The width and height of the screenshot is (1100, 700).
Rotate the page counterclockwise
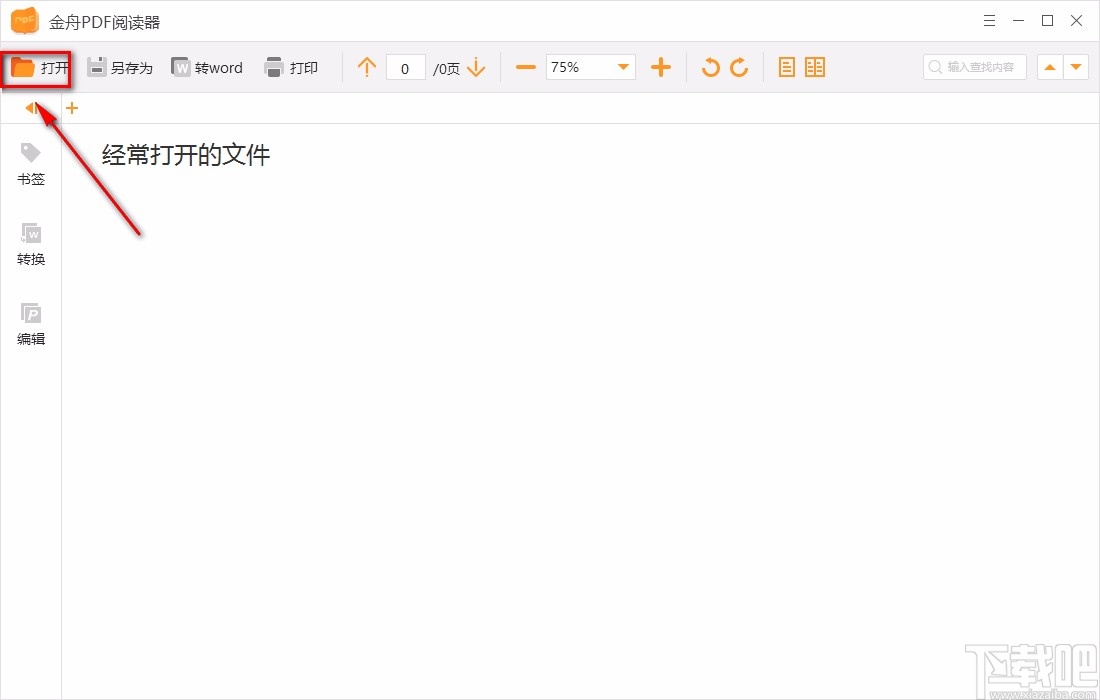tap(710, 67)
